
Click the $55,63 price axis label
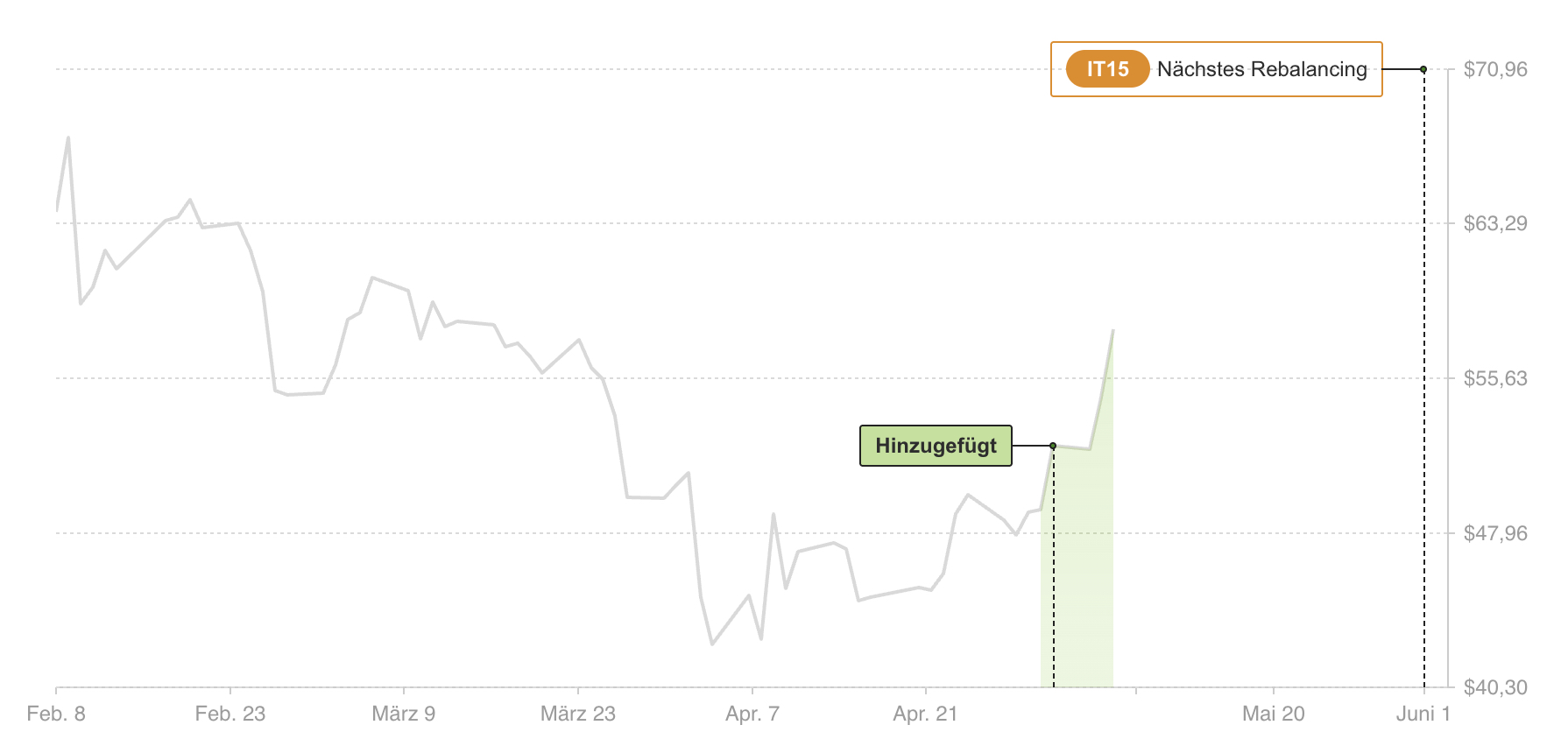pyautogui.click(x=1495, y=378)
